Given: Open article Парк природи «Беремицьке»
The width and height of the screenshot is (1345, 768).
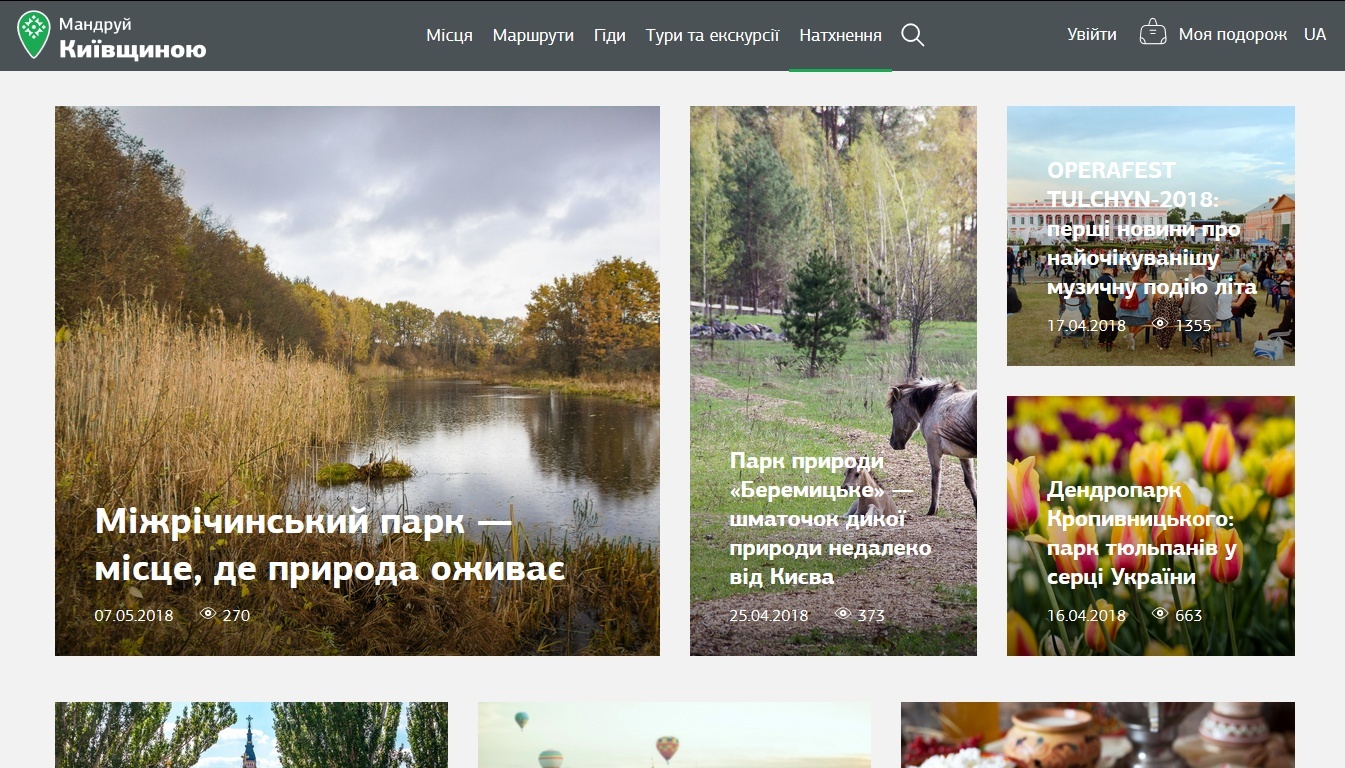Looking at the screenshot, I should tap(830, 519).
